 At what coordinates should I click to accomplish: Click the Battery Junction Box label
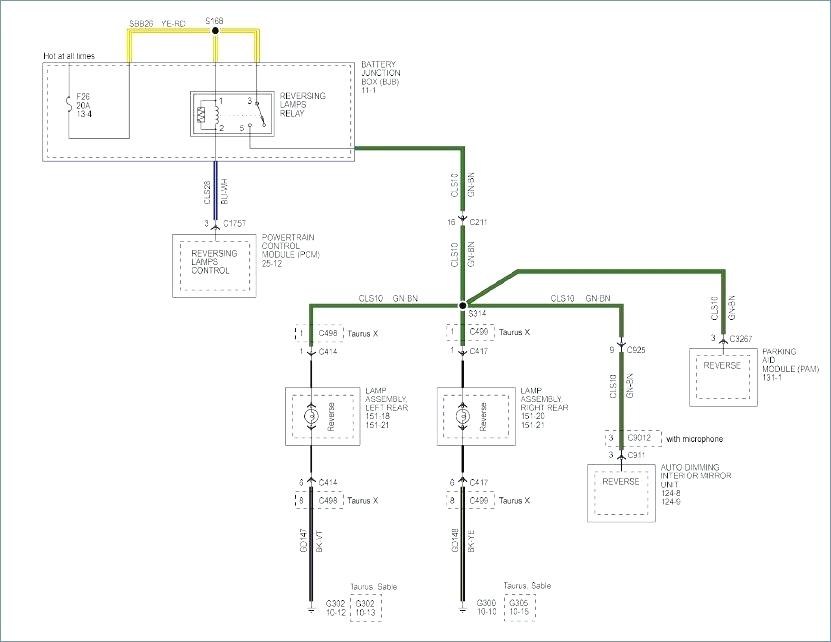381,77
